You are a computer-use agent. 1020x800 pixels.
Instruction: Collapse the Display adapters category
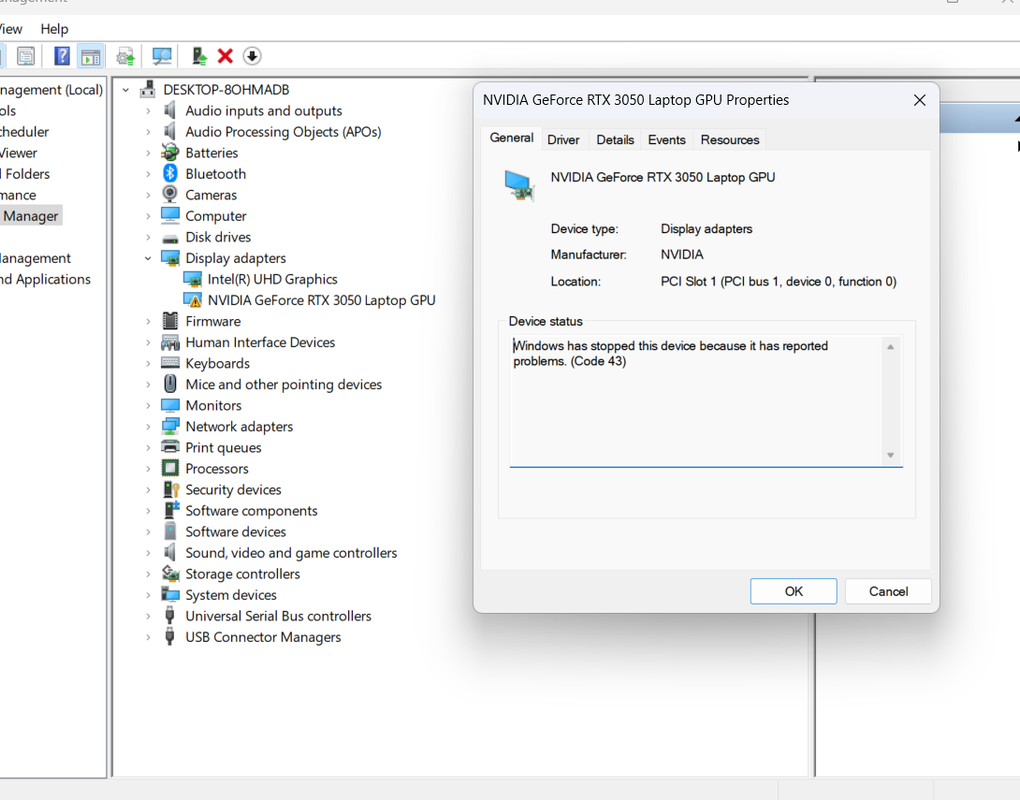148,258
